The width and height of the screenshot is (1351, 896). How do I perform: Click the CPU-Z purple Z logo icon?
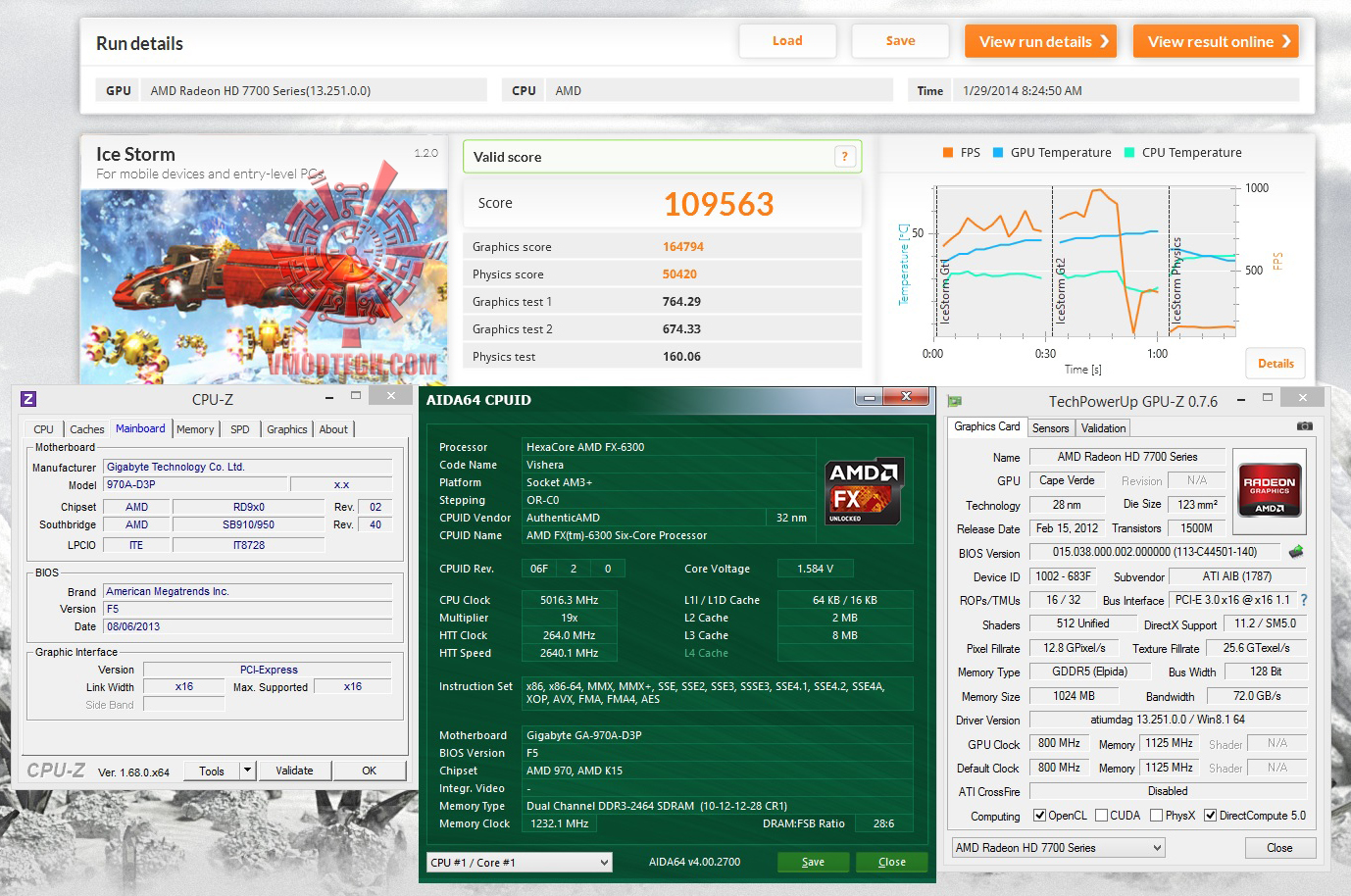pos(28,399)
